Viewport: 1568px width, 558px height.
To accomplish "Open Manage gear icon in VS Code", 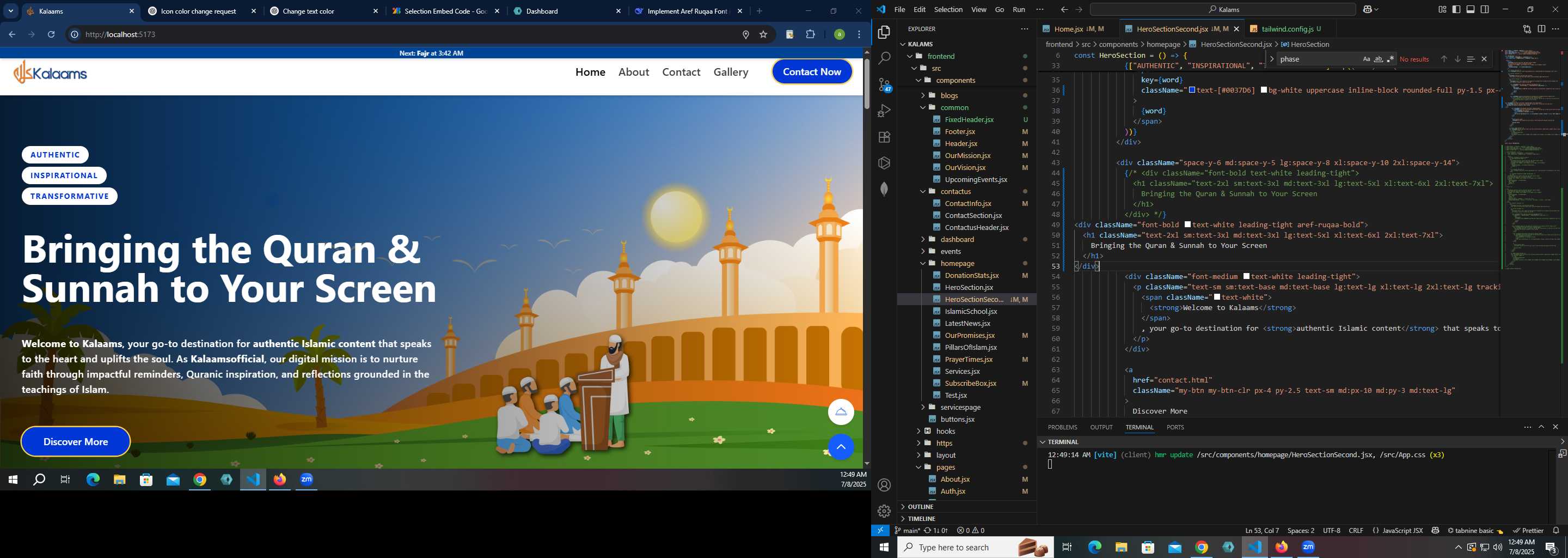I will (884, 511).
